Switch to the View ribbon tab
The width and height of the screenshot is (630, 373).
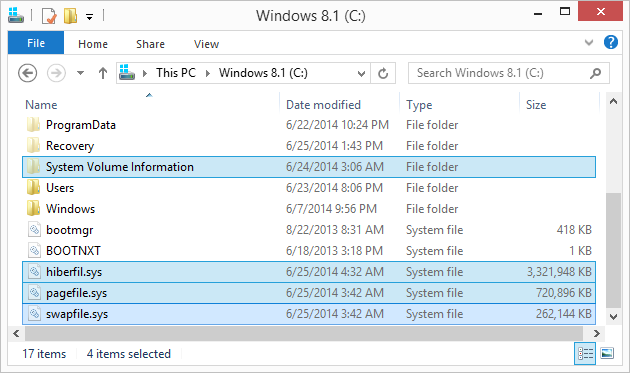[207, 44]
